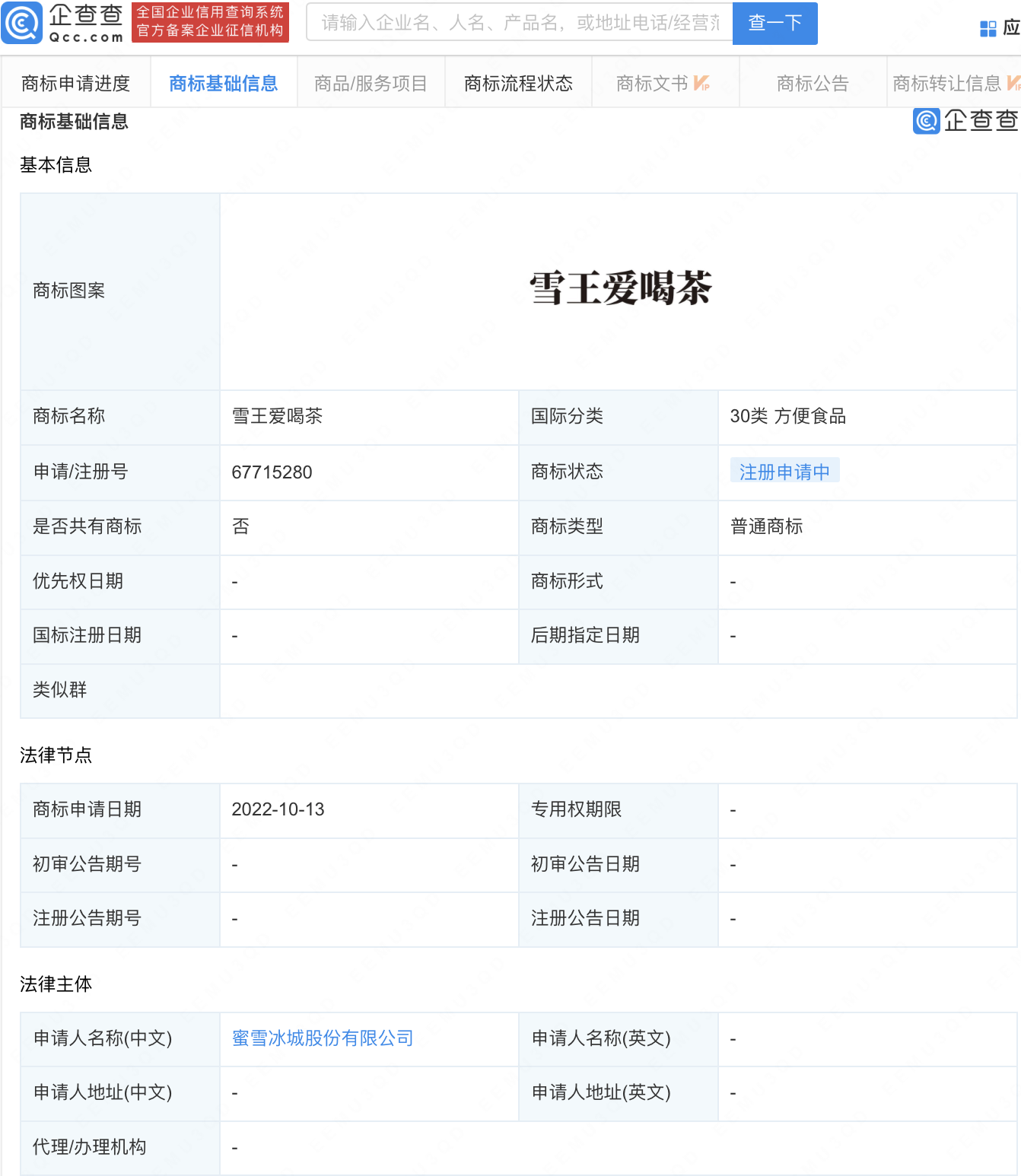Focus the company search input field
Screen dimensions: 1021x1176
(x=520, y=22)
